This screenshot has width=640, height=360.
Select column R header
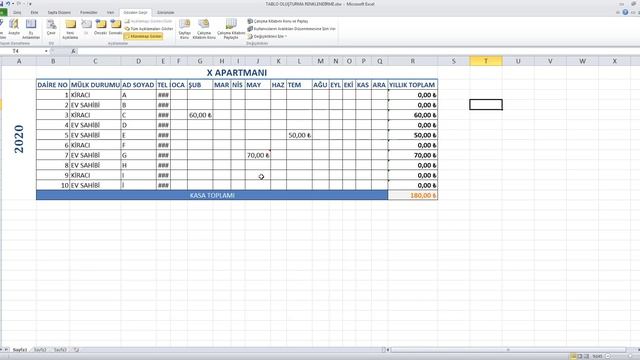click(413, 61)
